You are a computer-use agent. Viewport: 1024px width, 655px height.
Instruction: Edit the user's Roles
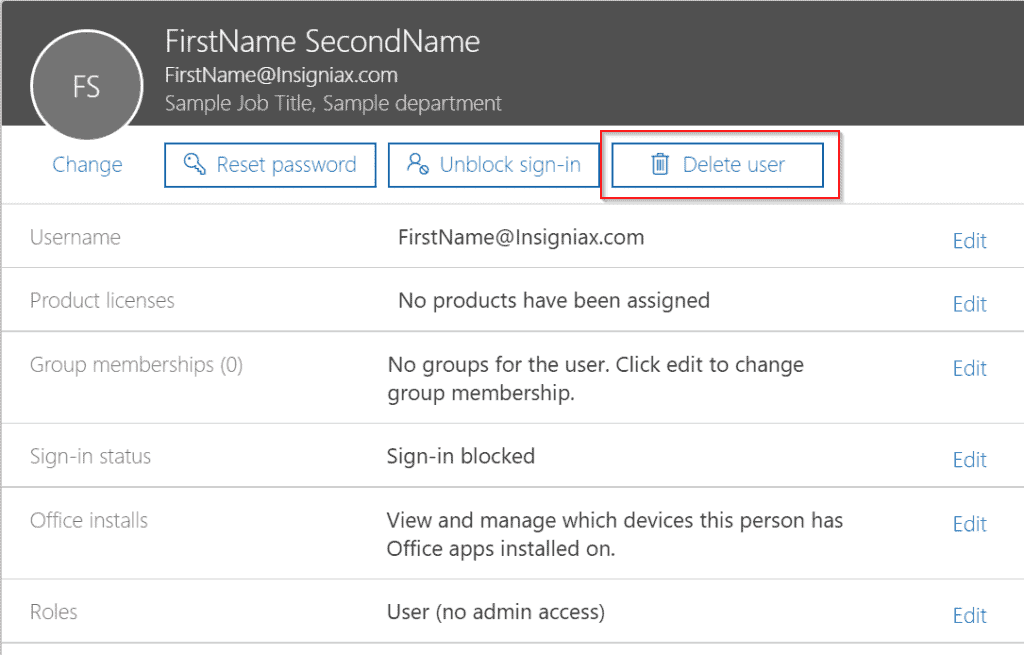pyautogui.click(x=969, y=615)
